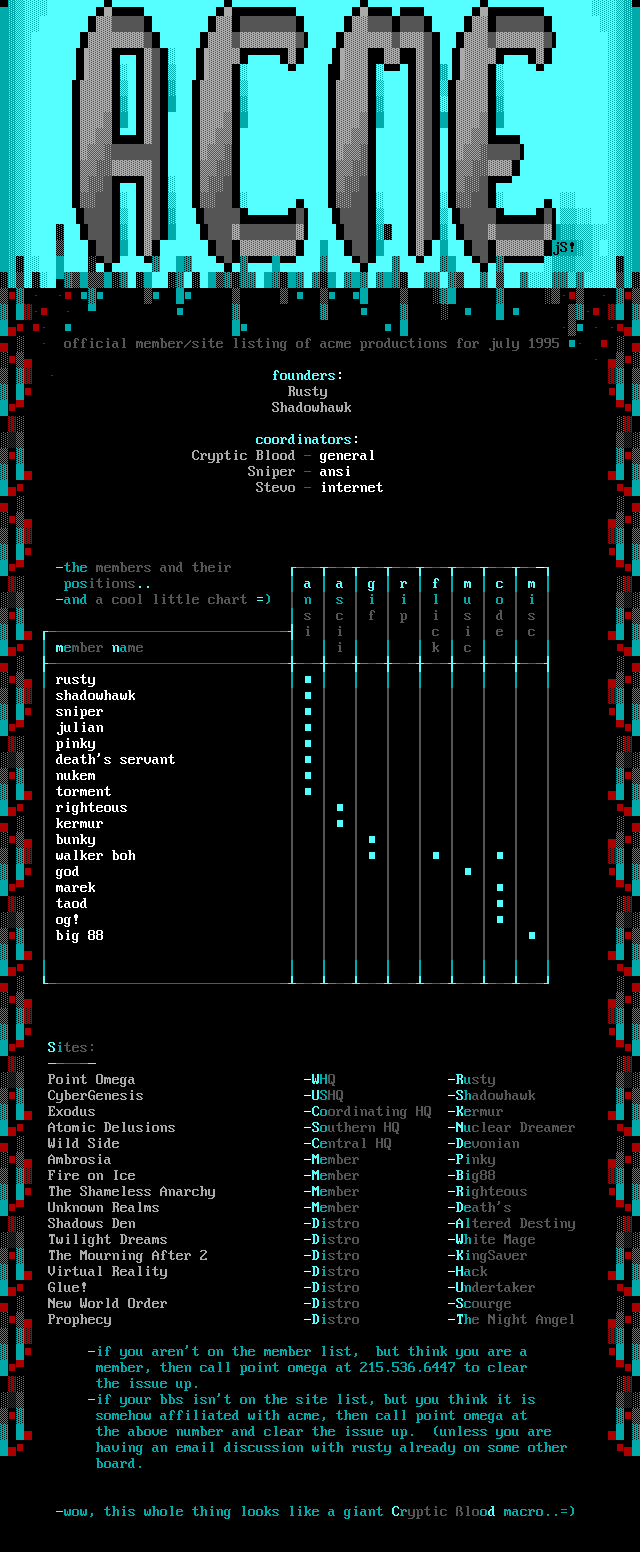This screenshot has width=640, height=1552.
Task: Click the jS! artist signature beside the logo
Action: pyautogui.click(x=565, y=247)
